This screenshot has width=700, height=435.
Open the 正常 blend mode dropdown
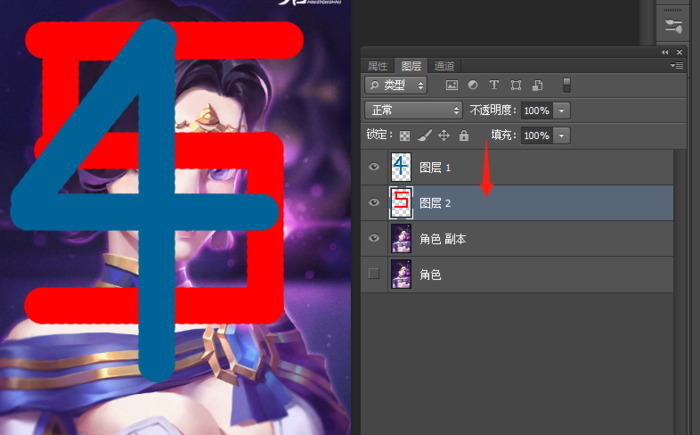click(414, 110)
